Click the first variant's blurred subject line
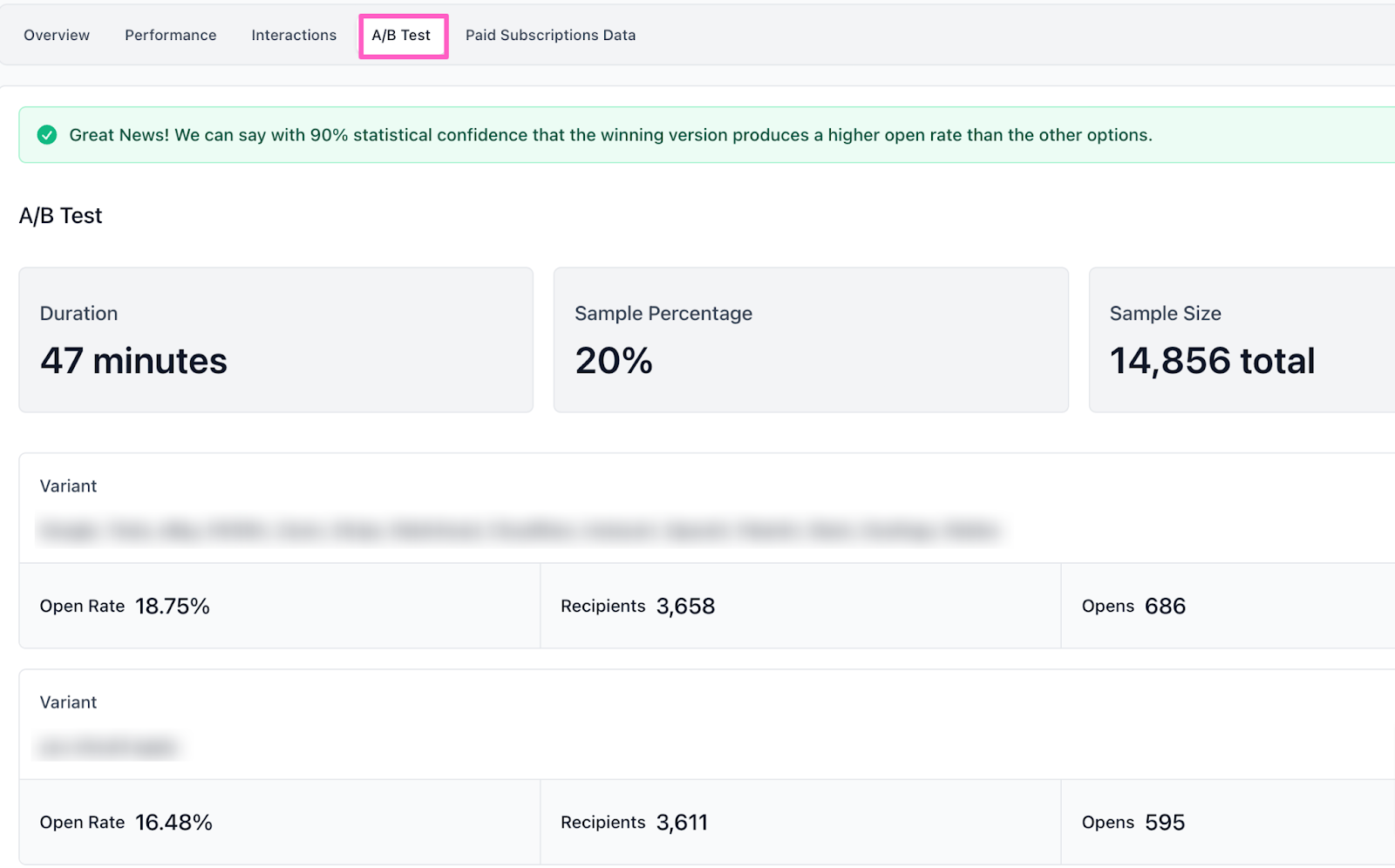The width and height of the screenshot is (1395, 868). [519, 531]
